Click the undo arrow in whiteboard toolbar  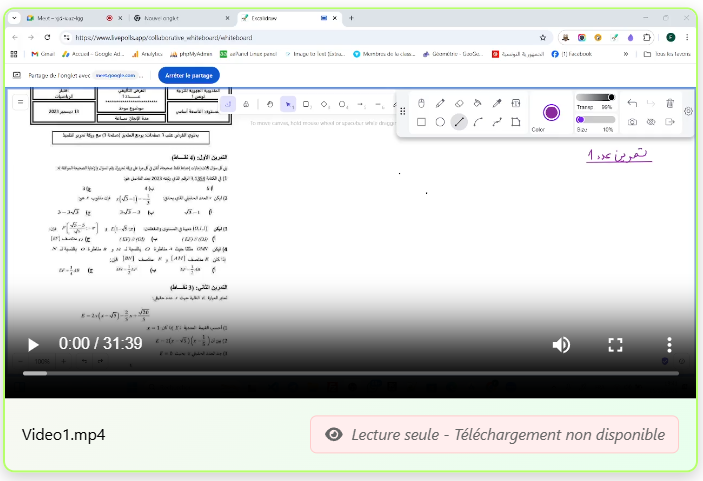click(632, 103)
